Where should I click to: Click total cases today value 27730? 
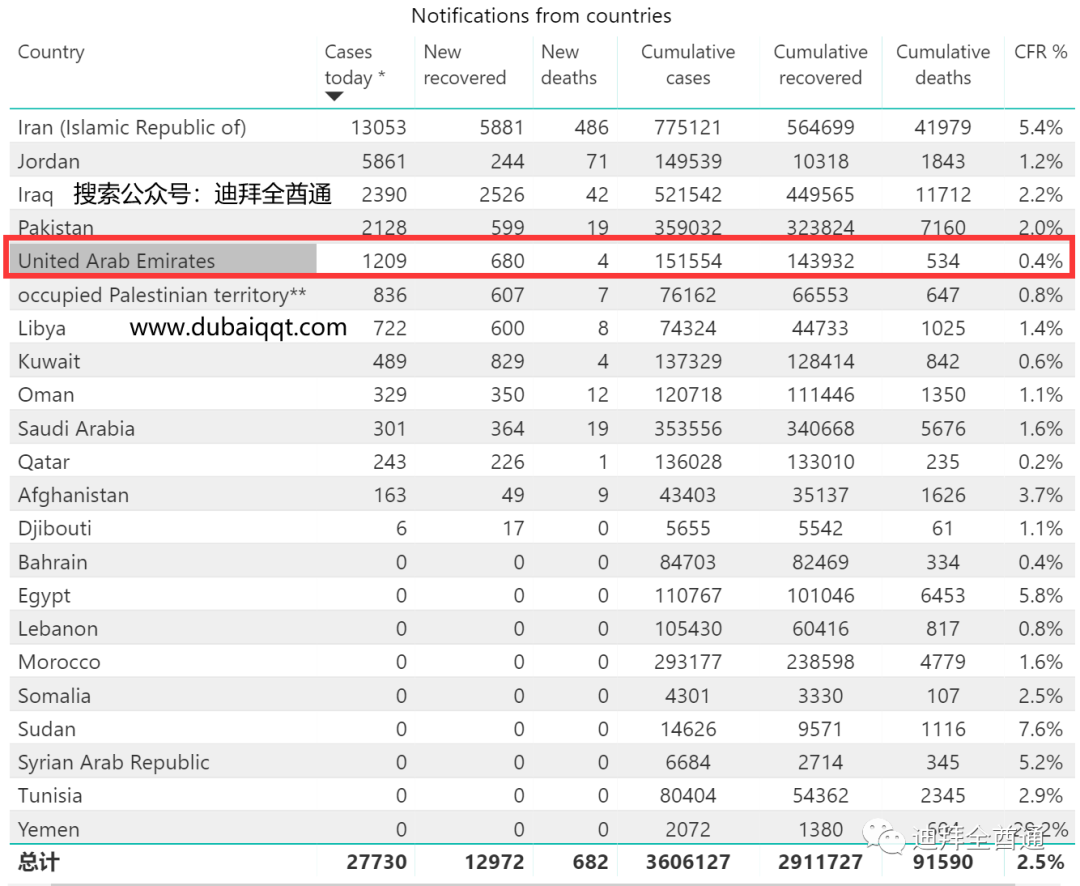pos(377,862)
